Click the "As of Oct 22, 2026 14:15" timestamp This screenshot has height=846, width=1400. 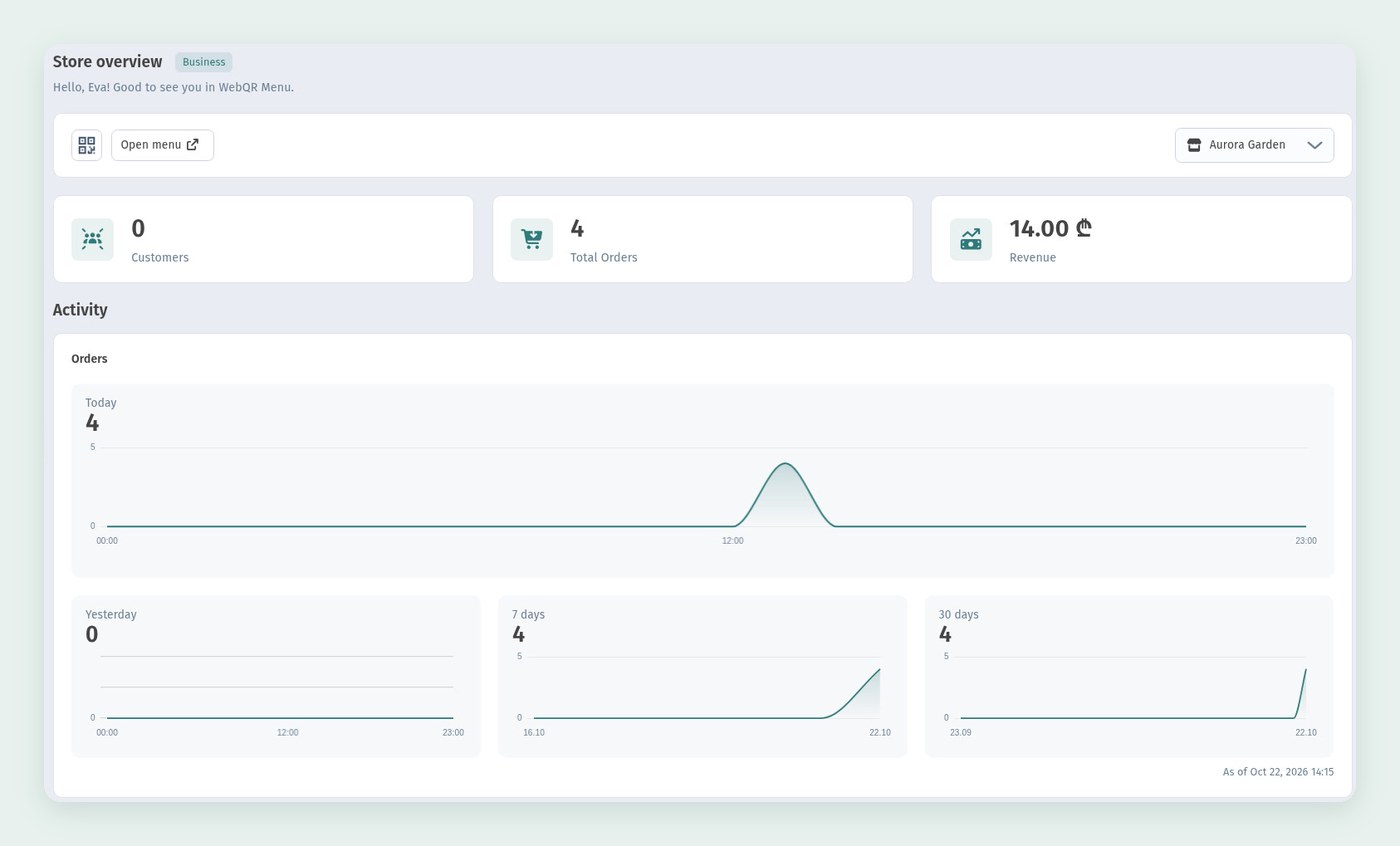tap(1278, 772)
